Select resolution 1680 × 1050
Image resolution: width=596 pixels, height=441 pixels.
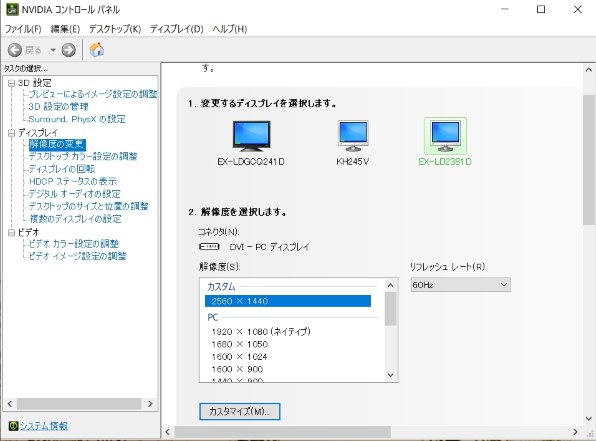pyautogui.click(x=239, y=344)
